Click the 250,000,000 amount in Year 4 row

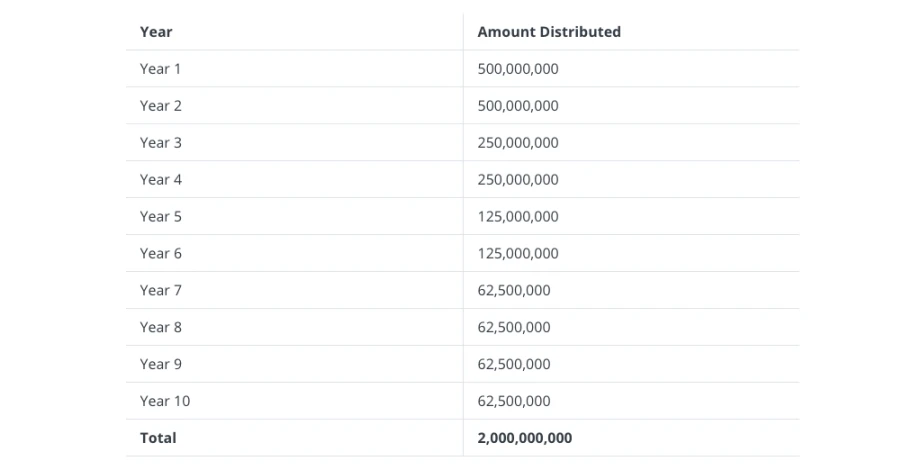tap(518, 180)
